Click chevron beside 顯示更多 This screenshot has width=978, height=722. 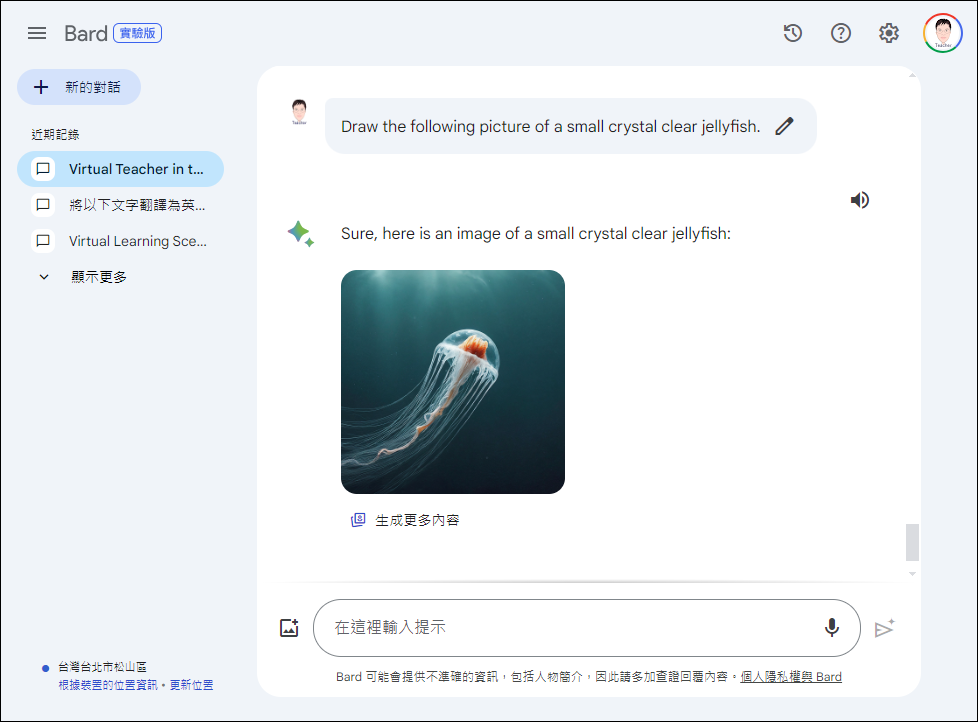[x=44, y=277]
